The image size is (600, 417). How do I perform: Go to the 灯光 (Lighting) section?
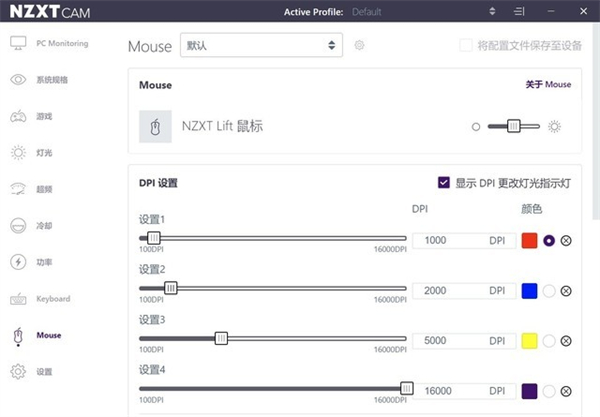coord(42,153)
